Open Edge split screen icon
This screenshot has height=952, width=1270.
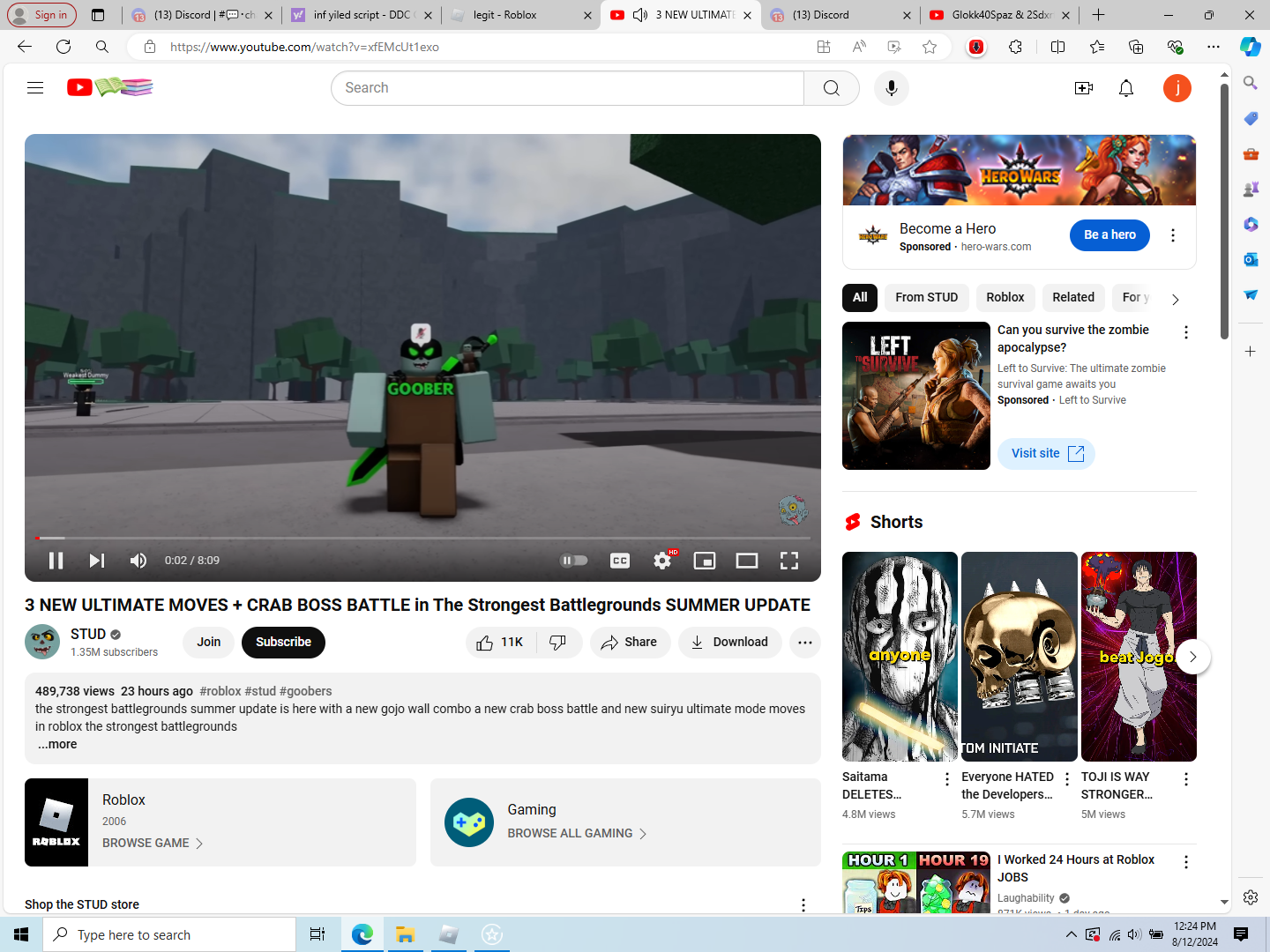pyautogui.click(x=1058, y=47)
